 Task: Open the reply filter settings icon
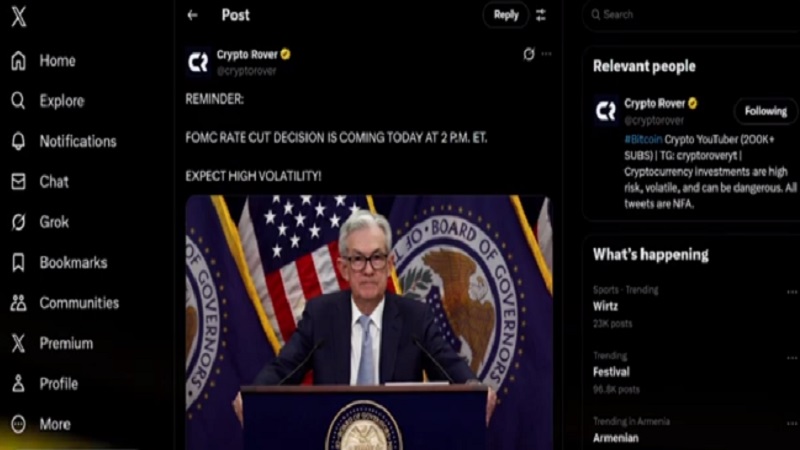point(541,15)
